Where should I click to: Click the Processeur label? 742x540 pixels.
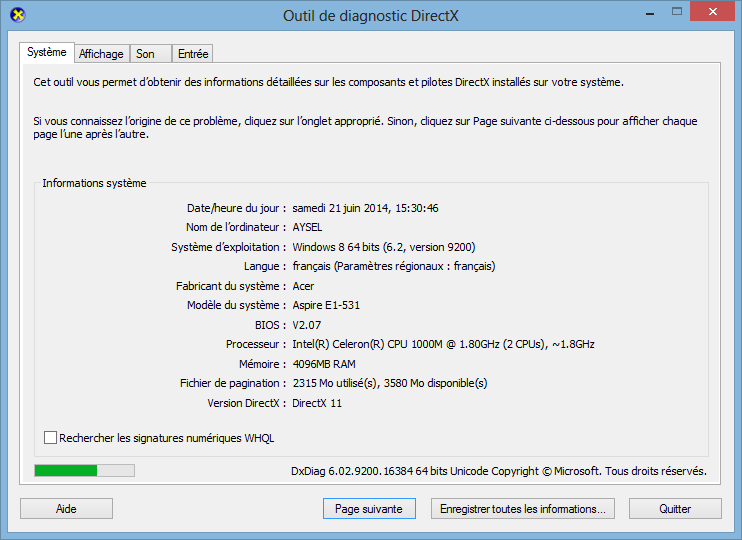point(256,344)
